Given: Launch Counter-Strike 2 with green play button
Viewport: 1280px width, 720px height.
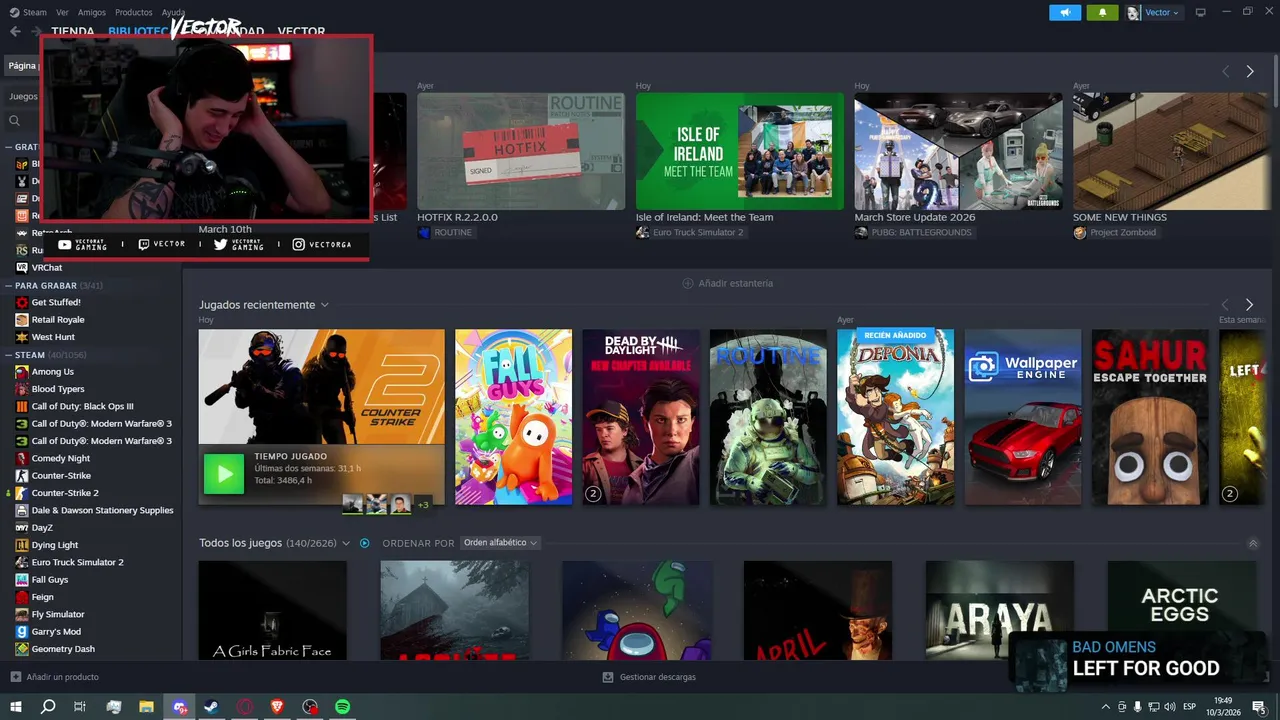Looking at the screenshot, I should point(223,473).
